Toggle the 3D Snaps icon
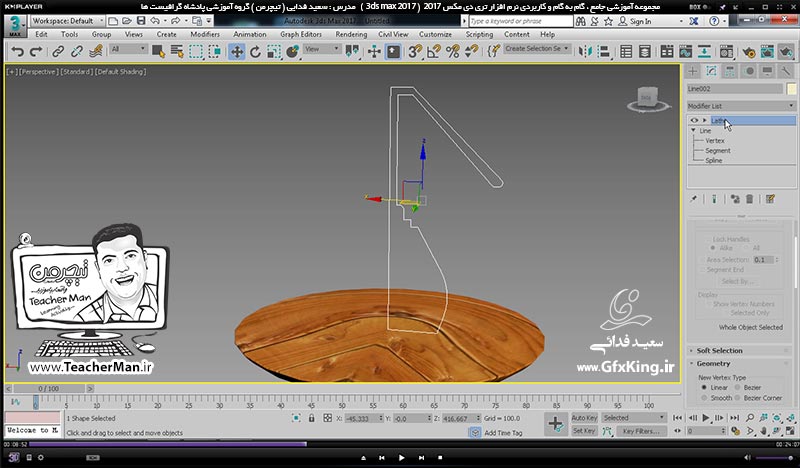Image resolution: width=800 pixels, height=468 pixels. pos(415,52)
